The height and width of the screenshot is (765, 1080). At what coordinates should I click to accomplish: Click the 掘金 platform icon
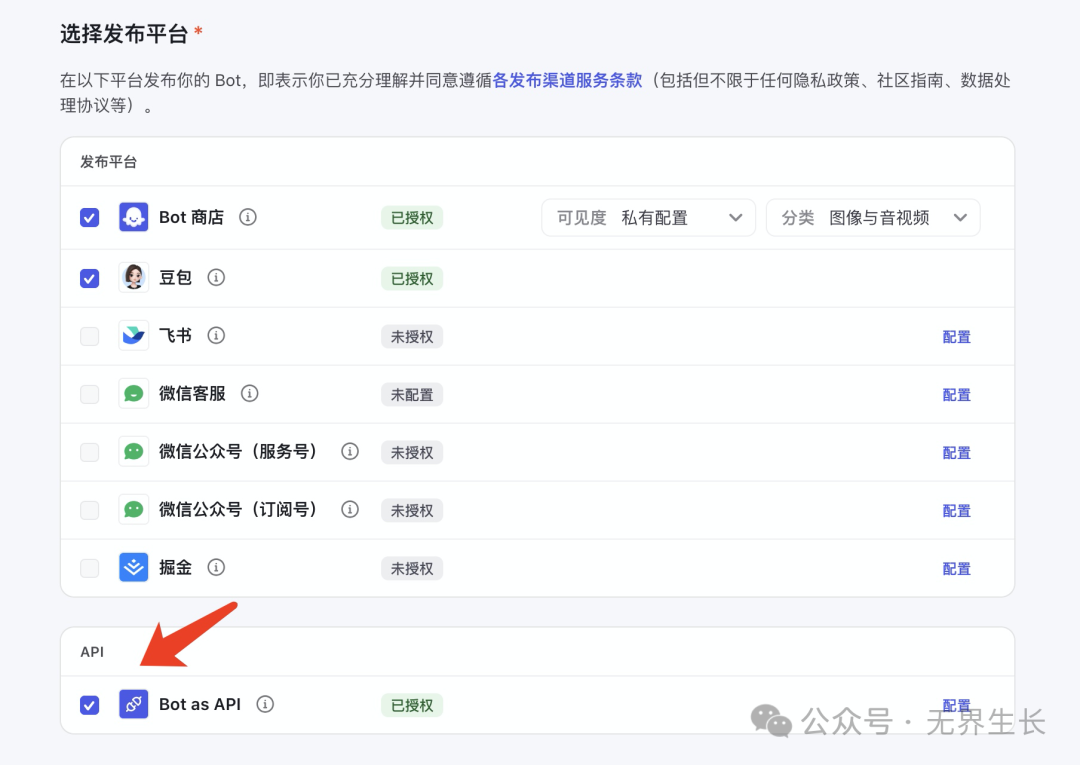pyautogui.click(x=134, y=568)
